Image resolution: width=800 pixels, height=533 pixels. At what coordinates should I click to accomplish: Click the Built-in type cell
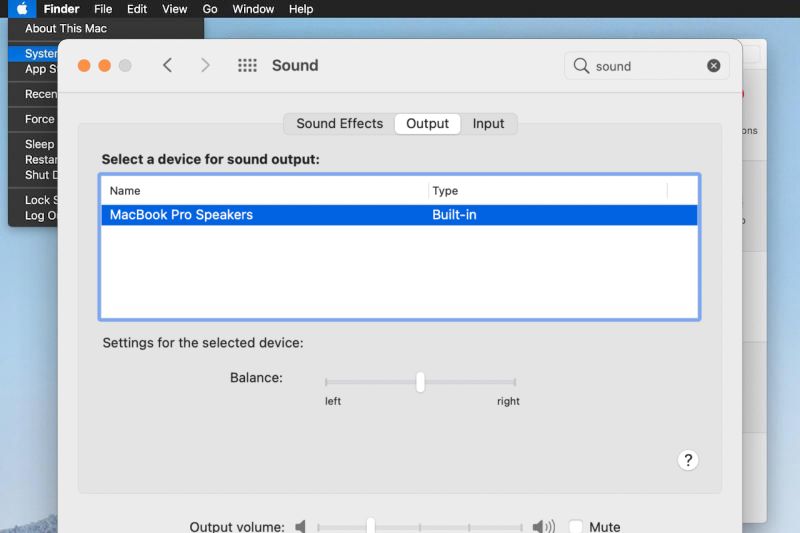point(454,215)
